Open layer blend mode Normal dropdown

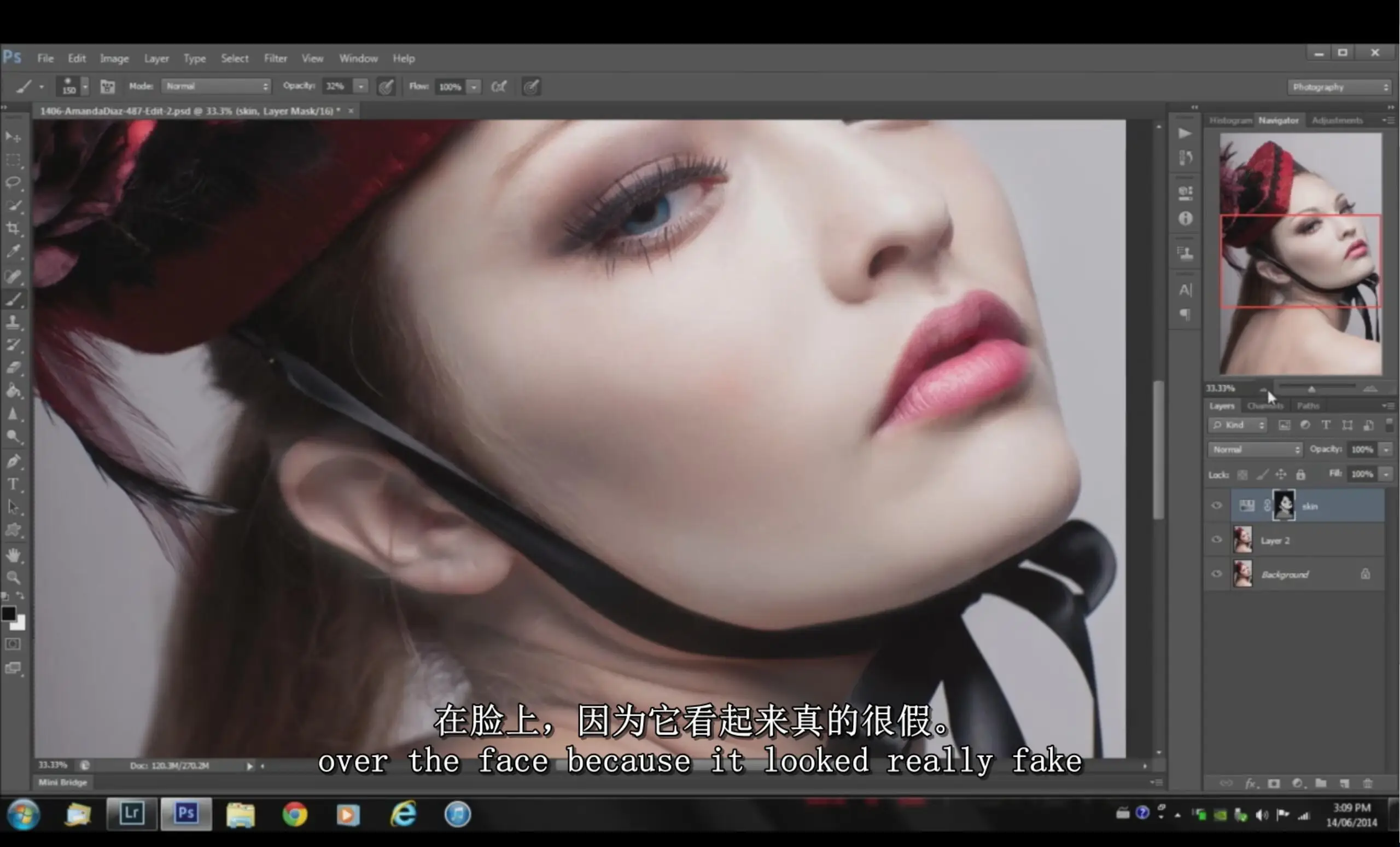[1255, 449]
